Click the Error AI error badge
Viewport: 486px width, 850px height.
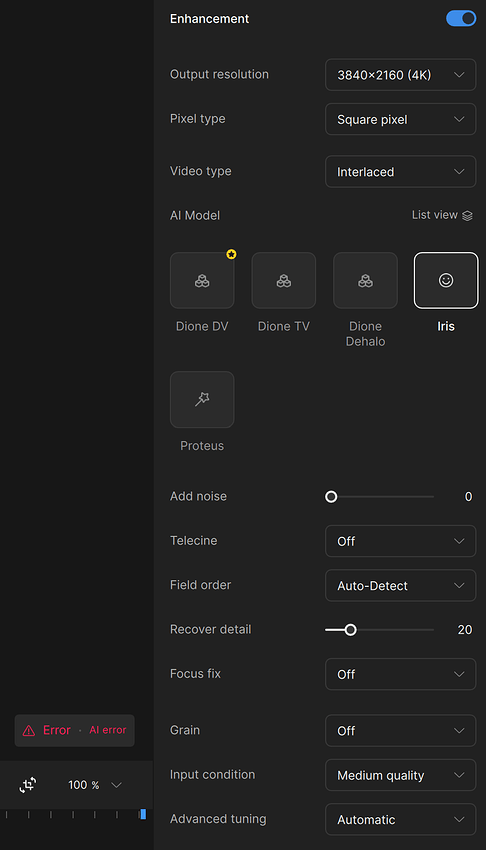point(74,730)
